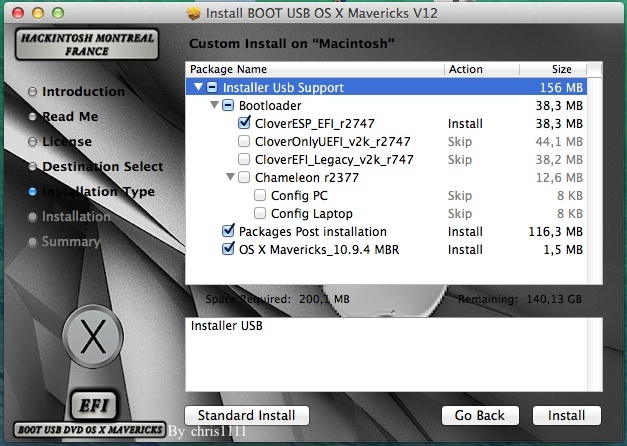Click the Boot USB DVD OS X Mavericks badge

(90, 430)
